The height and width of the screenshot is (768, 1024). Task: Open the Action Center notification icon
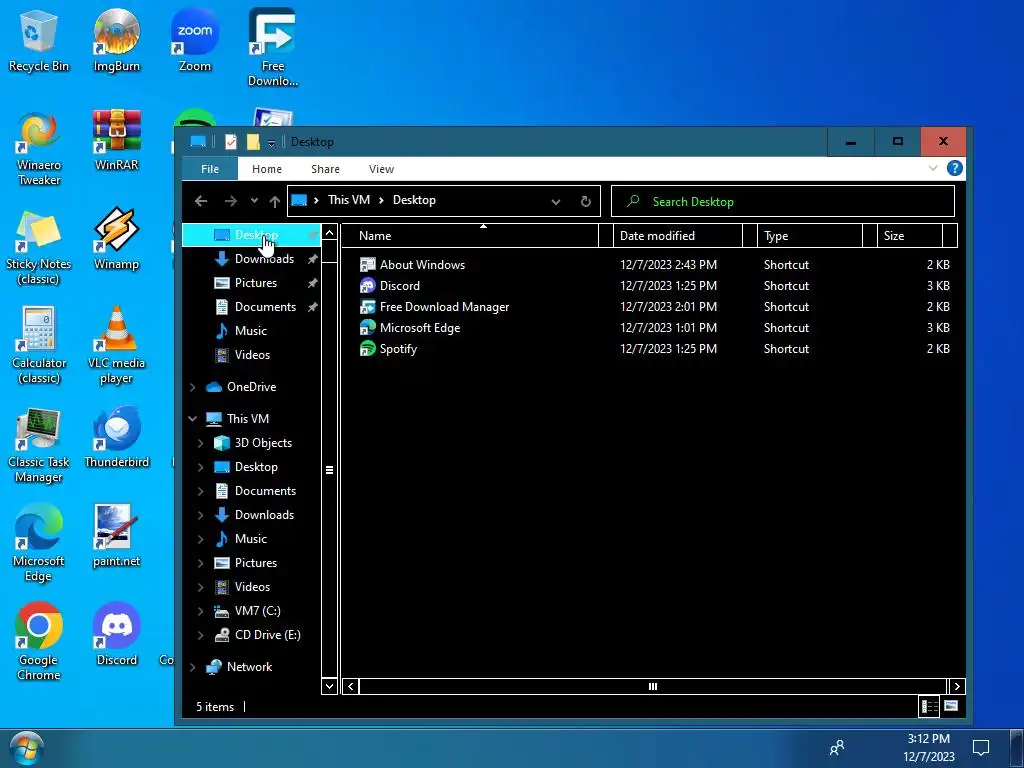pyautogui.click(x=980, y=748)
